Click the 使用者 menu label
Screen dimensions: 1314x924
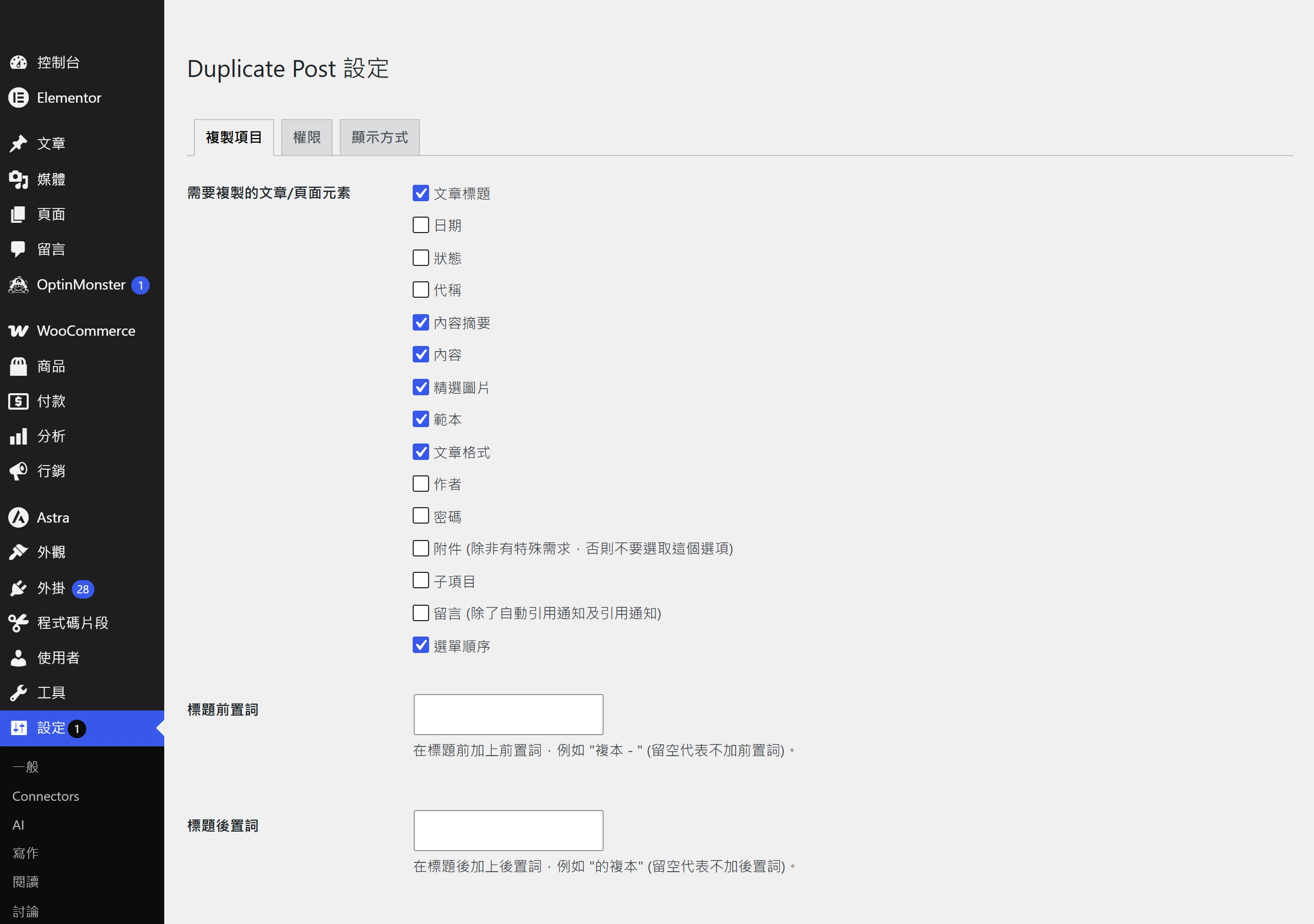point(59,658)
